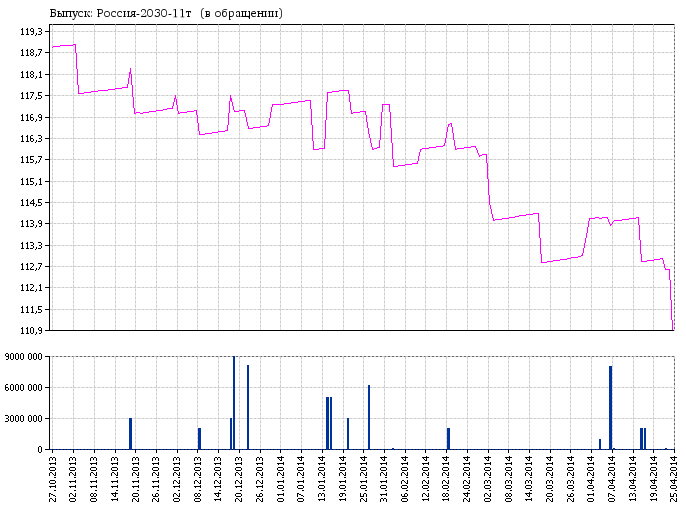
Task: Select the 25.04.2014 date label
Action: 674,477
